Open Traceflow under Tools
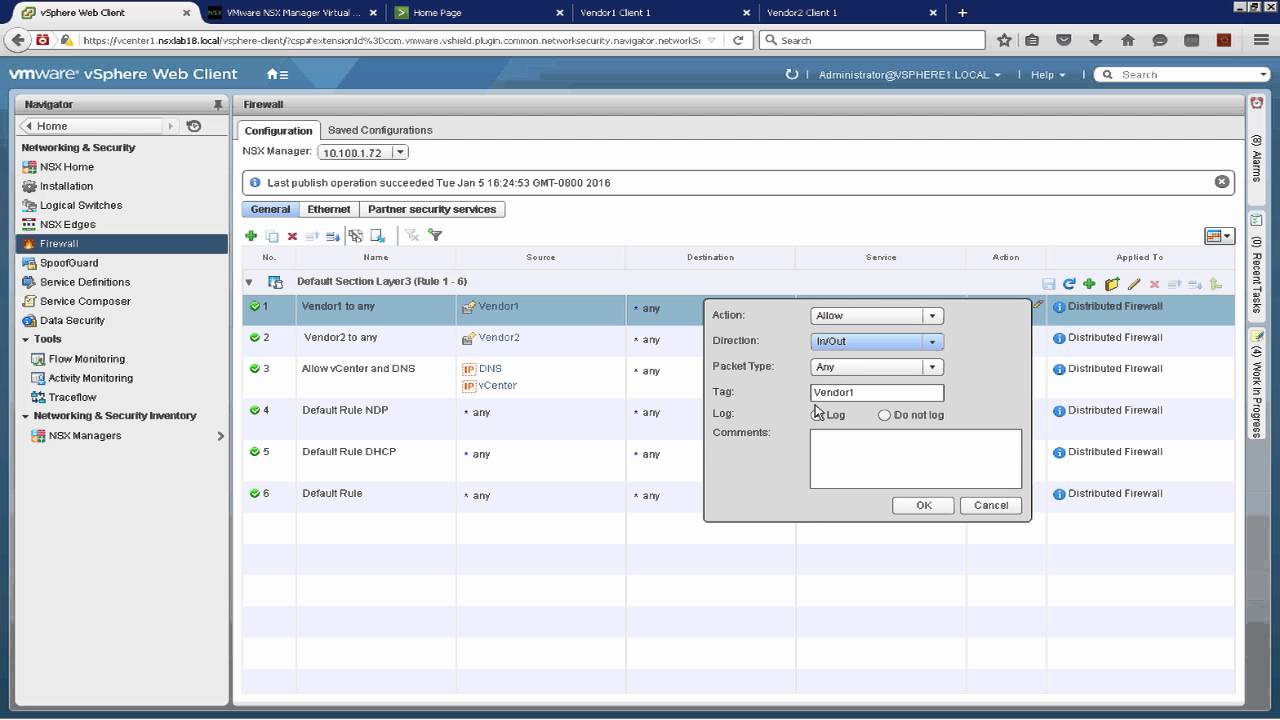1280x720 pixels. (72, 397)
